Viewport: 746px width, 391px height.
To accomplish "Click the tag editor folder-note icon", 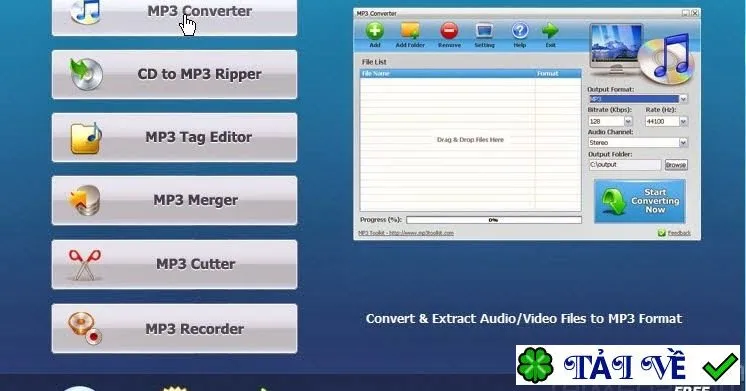I will (x=86, y=138).
